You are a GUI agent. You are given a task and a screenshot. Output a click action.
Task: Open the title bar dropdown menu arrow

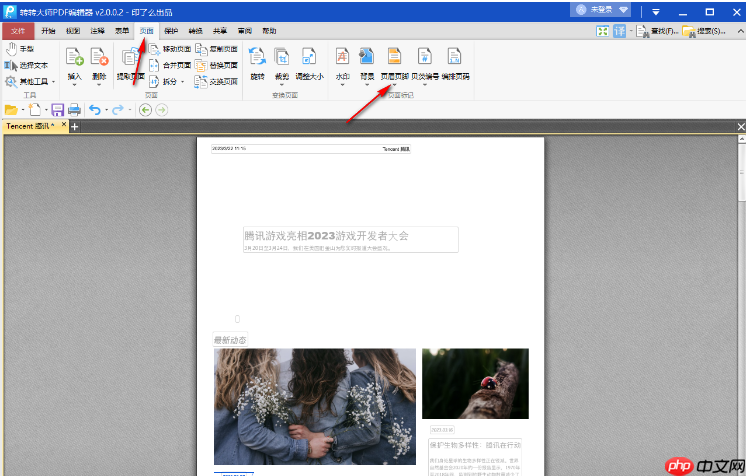(x=656, y=12)
